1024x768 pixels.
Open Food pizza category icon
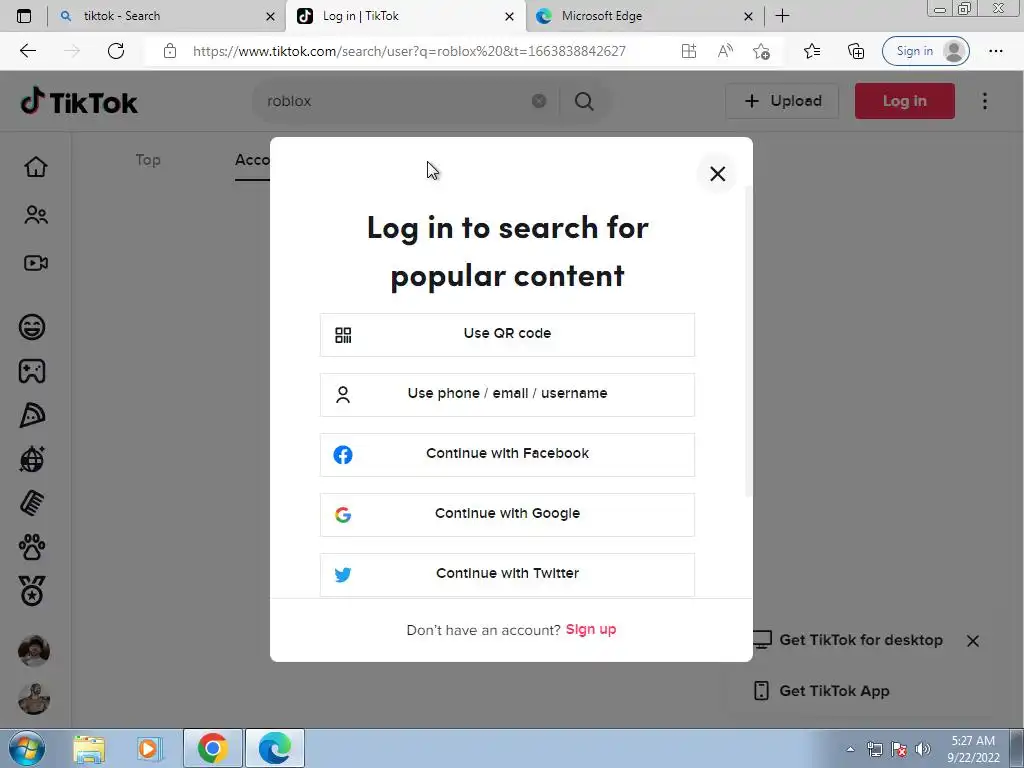pos(32,415)
